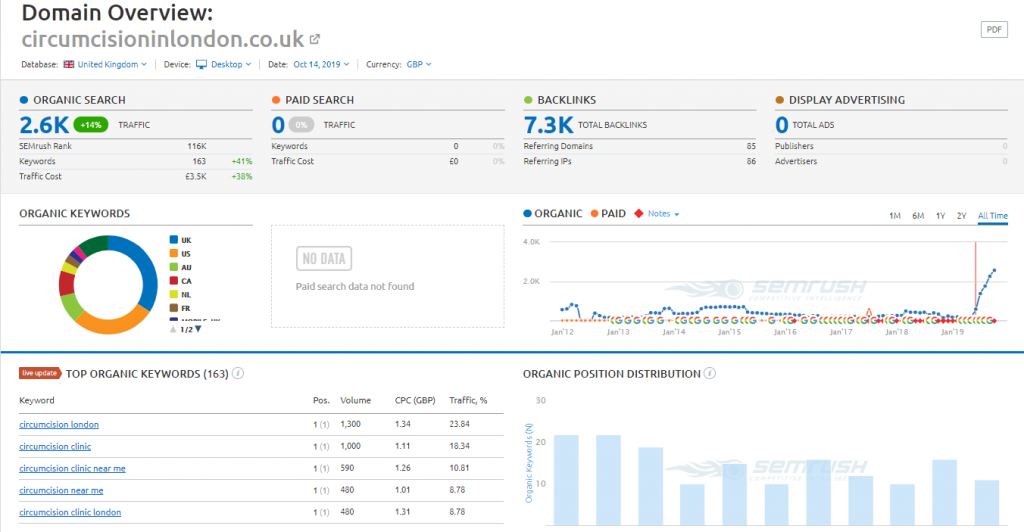Click the blue UK legend color swatch
Image resolution: width=1024 pixels, height=532 pixels.
[173, 240]
